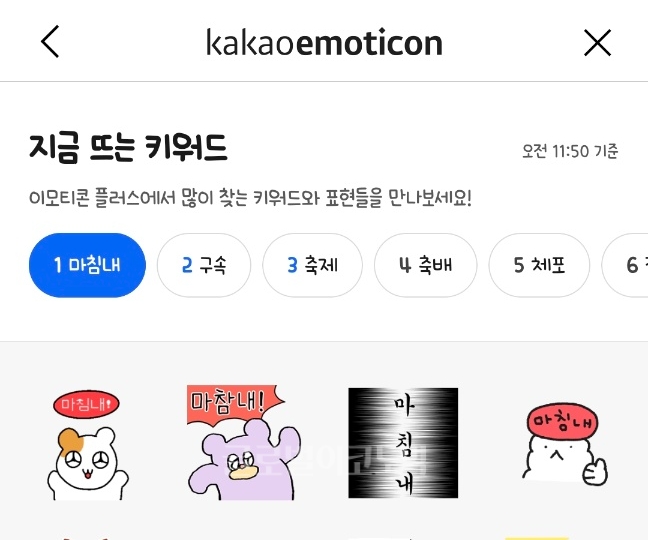This screenshot has width=648, height=540.
Task: Tap the thumbs-up hand of blob emoticon
Action: pos(595,472)
